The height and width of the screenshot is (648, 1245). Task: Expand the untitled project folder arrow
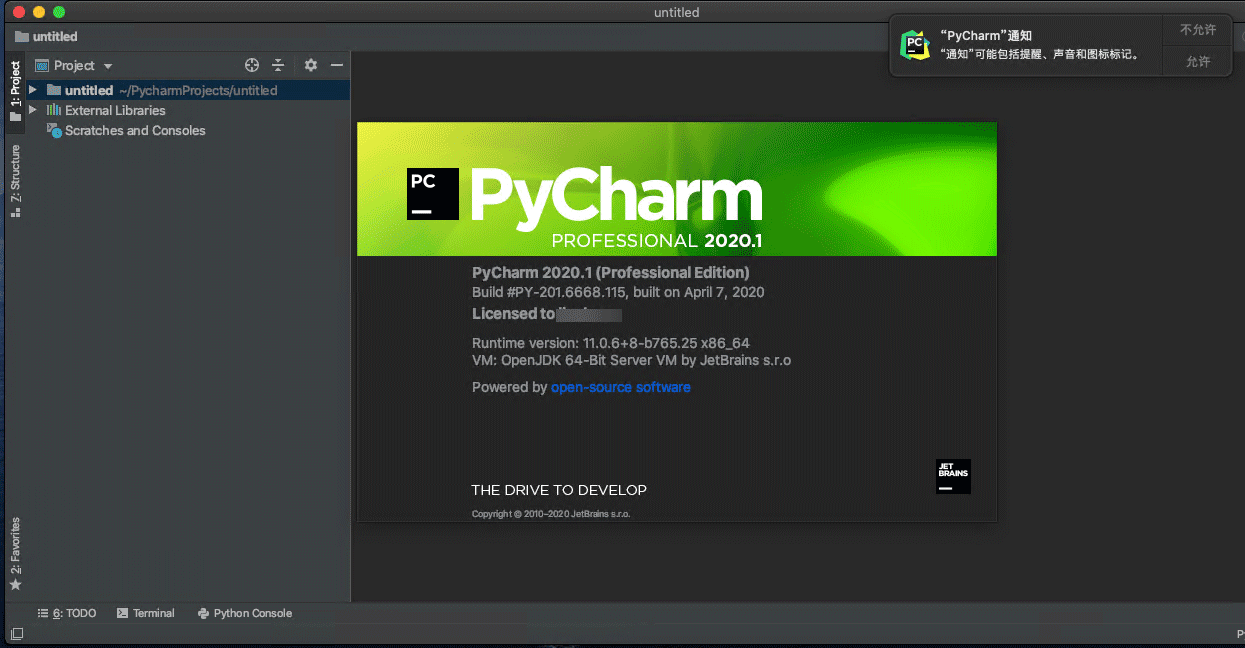[x=33, y=90]
